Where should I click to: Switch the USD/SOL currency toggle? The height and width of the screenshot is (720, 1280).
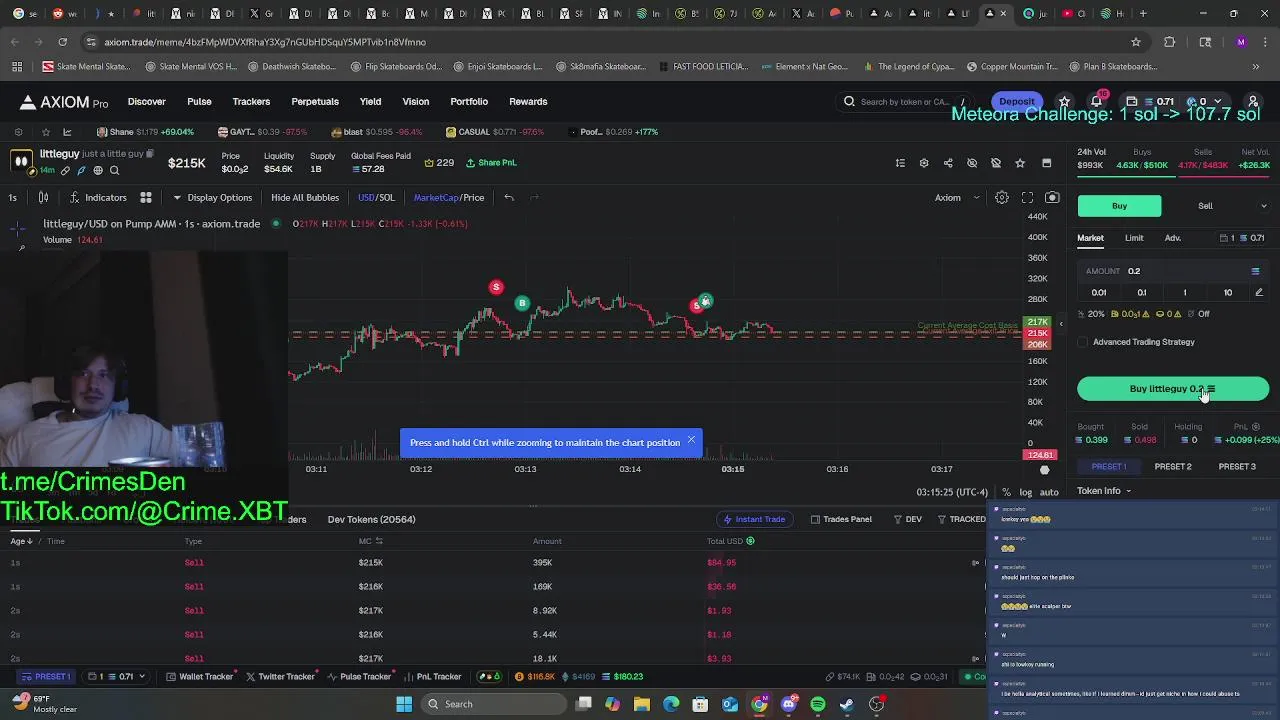376,198
